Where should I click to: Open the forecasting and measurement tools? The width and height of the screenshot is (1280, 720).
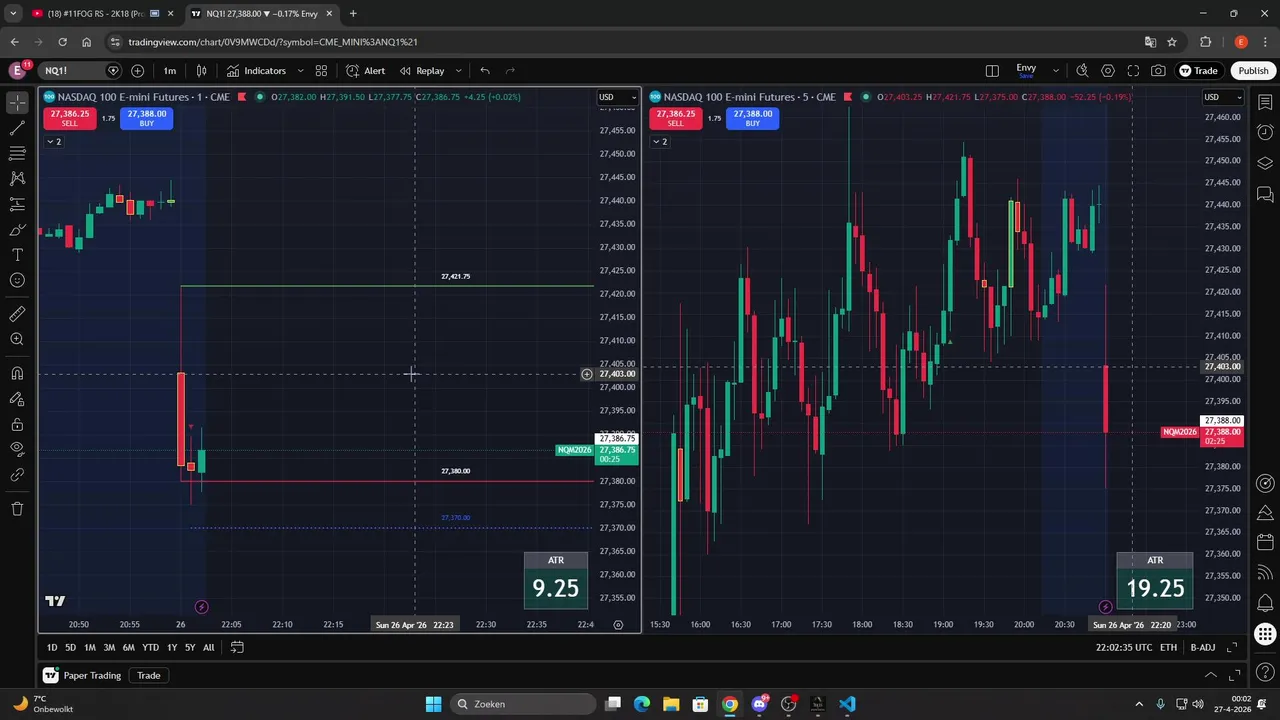point(17,204)
